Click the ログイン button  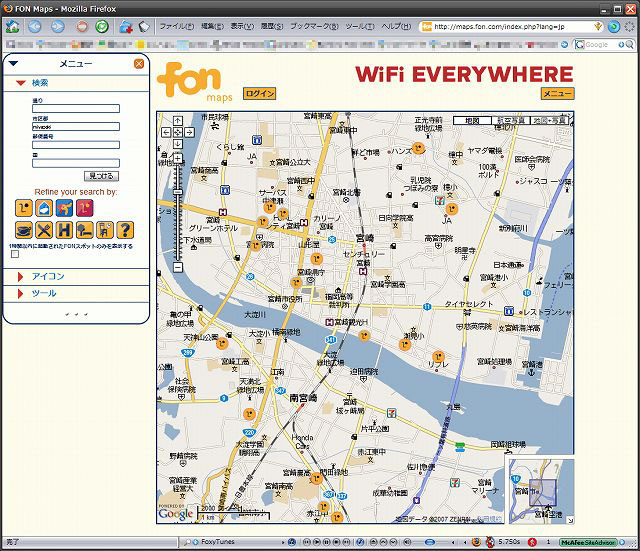[260, 94]
